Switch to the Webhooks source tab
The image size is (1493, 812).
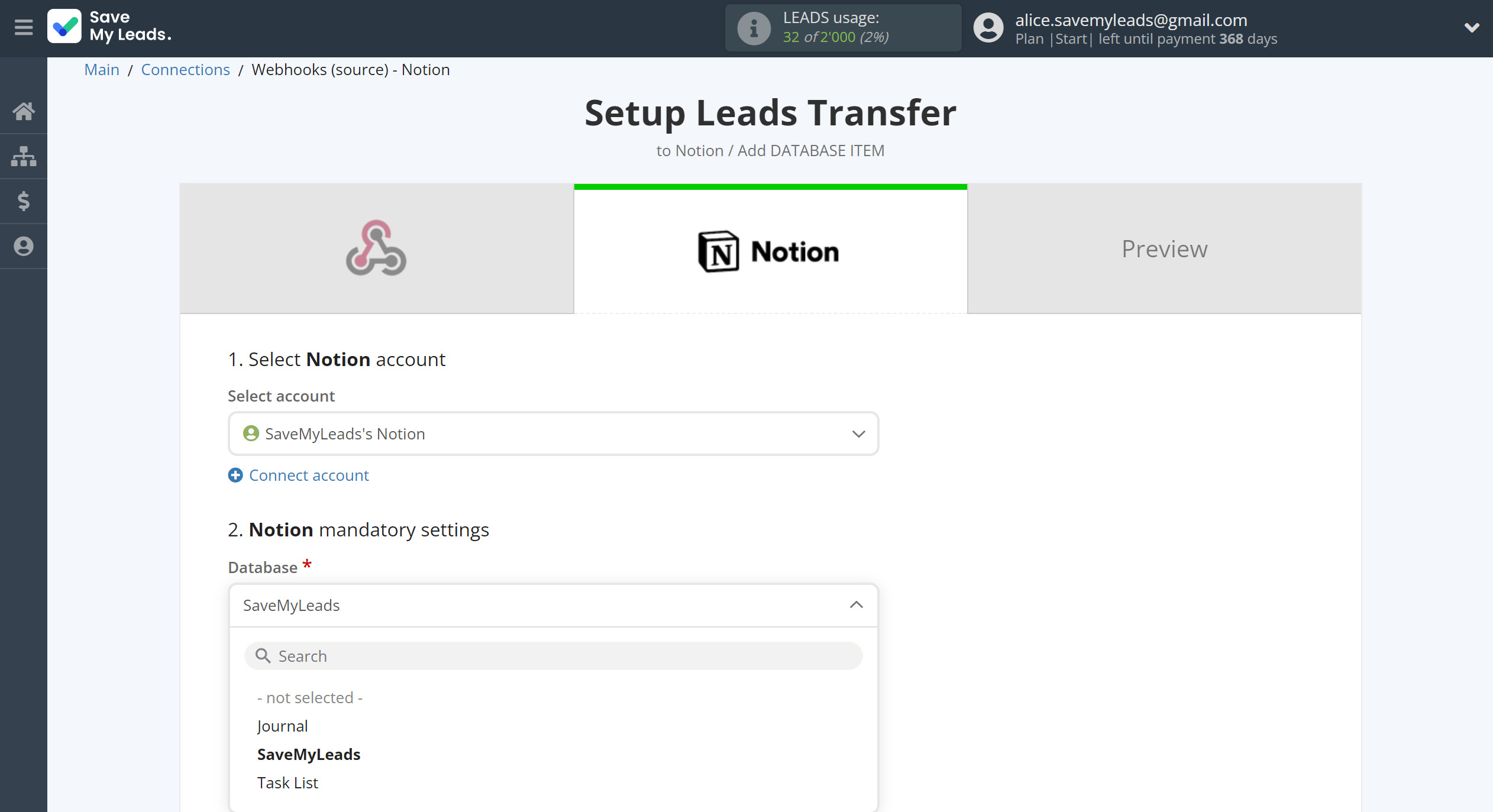(x=376, y=248)
